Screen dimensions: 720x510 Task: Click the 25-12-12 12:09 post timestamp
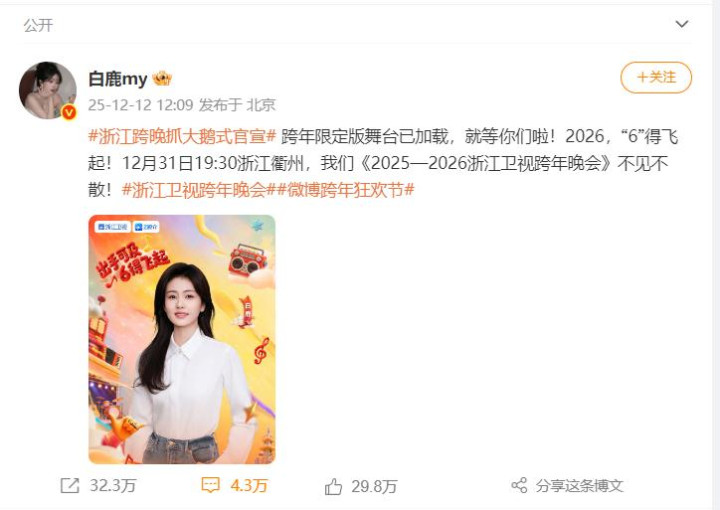pyautogui.click(x=141, y=105)
